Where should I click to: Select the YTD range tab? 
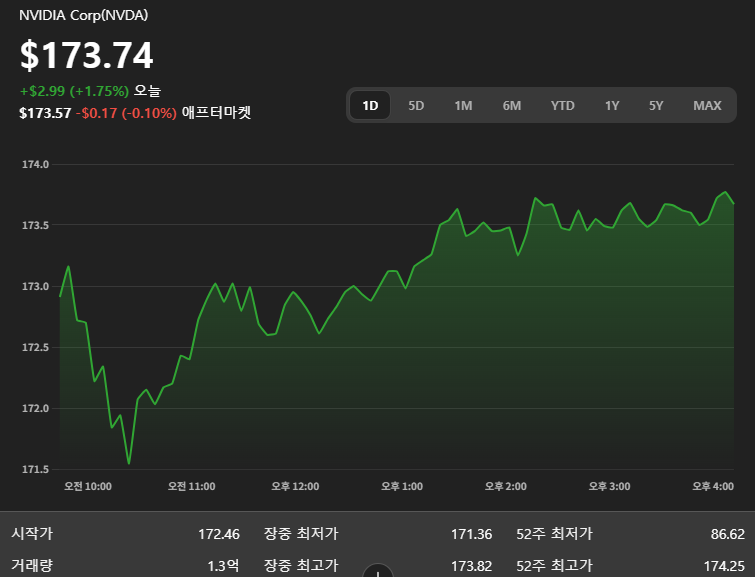click(x=562, y=105)
